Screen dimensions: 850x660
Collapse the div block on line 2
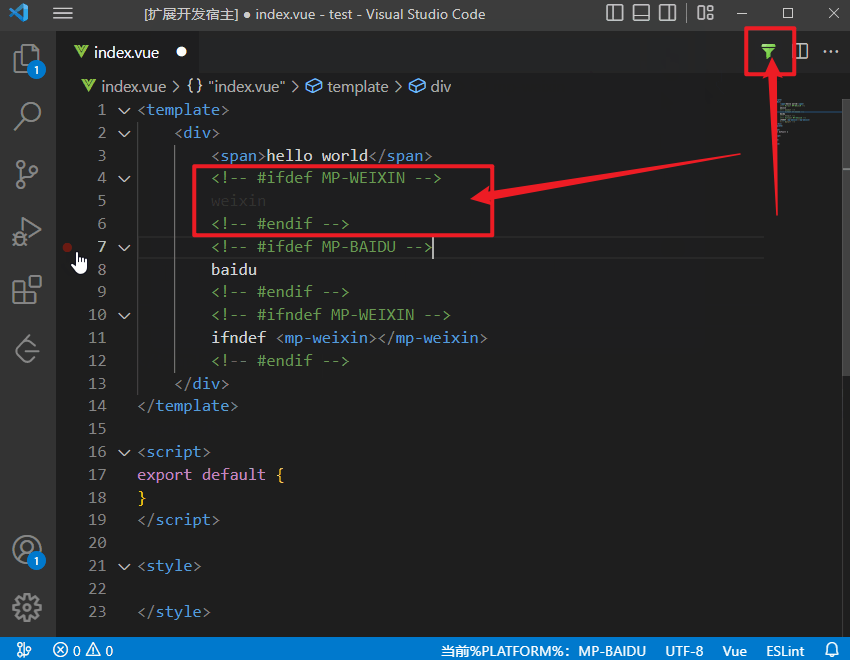(124, 133)
